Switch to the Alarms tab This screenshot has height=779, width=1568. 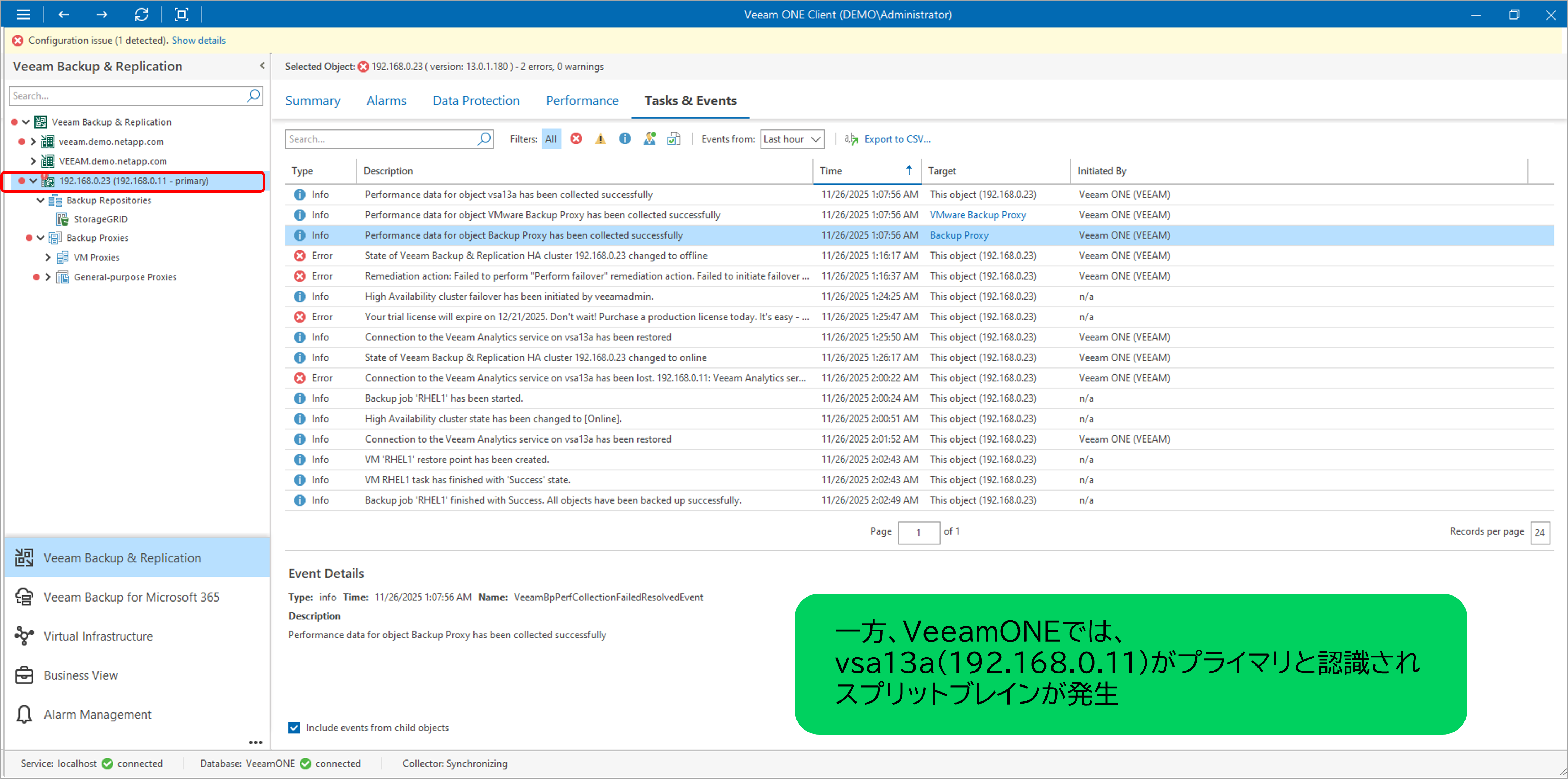tap(386, 100)
